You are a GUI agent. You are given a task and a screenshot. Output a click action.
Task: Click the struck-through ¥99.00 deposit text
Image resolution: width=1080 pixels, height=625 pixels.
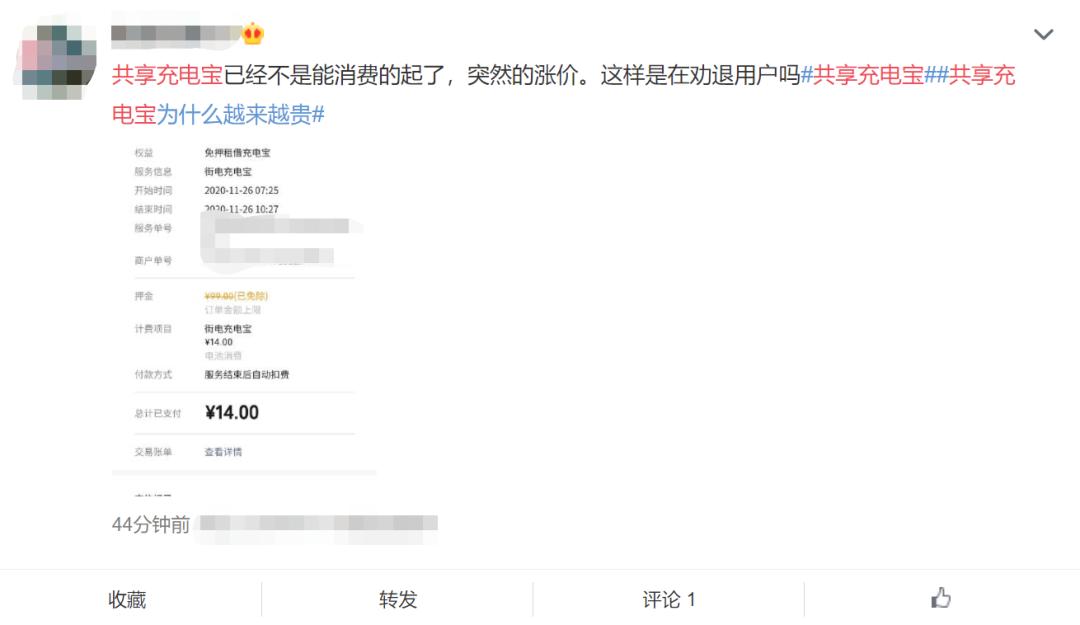[219, 296]
